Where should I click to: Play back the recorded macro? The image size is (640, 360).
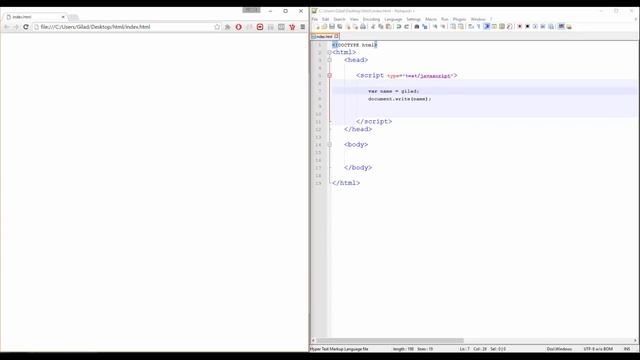coord(535,27)
